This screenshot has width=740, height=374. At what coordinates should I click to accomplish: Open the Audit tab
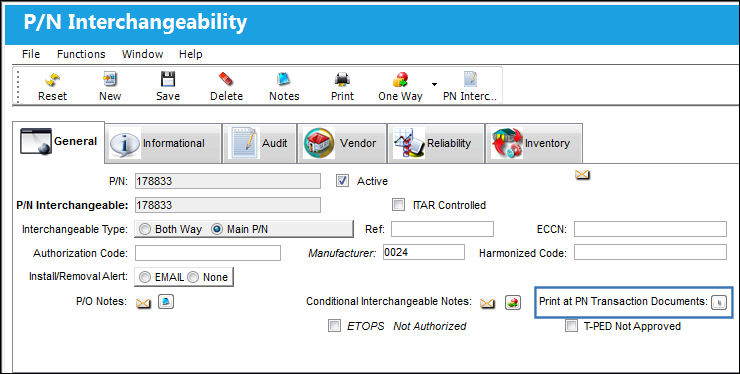pyautogui.click(x=260, y=143)
